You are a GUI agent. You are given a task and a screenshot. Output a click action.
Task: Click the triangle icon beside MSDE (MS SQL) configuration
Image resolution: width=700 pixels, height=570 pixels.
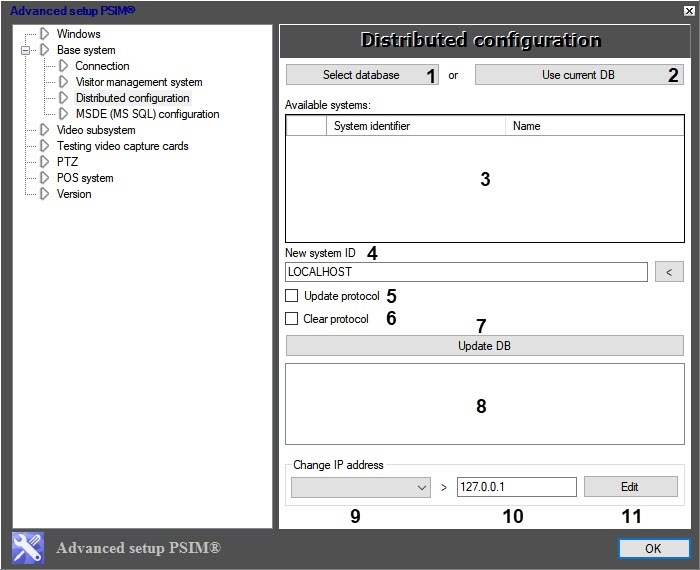(x=63, y=114)
